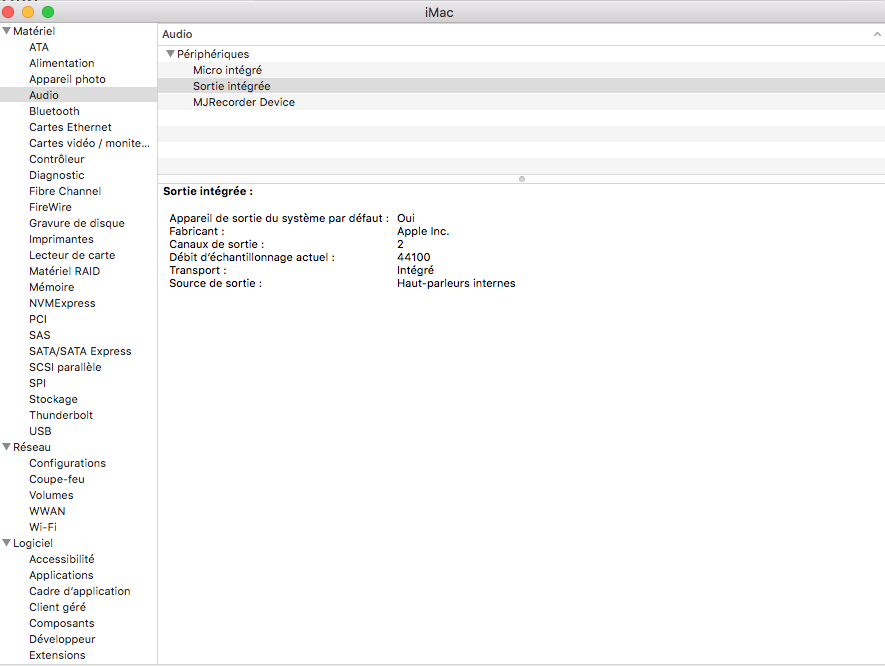Click the green zoom window button

tap(48, 12)
